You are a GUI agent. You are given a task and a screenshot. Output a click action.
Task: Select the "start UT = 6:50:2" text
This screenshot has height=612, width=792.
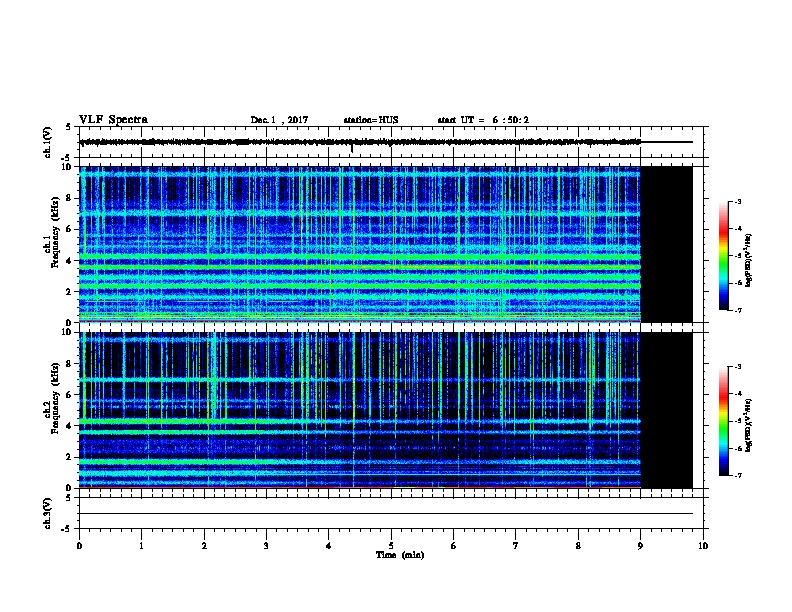click(x=483, y=120)
